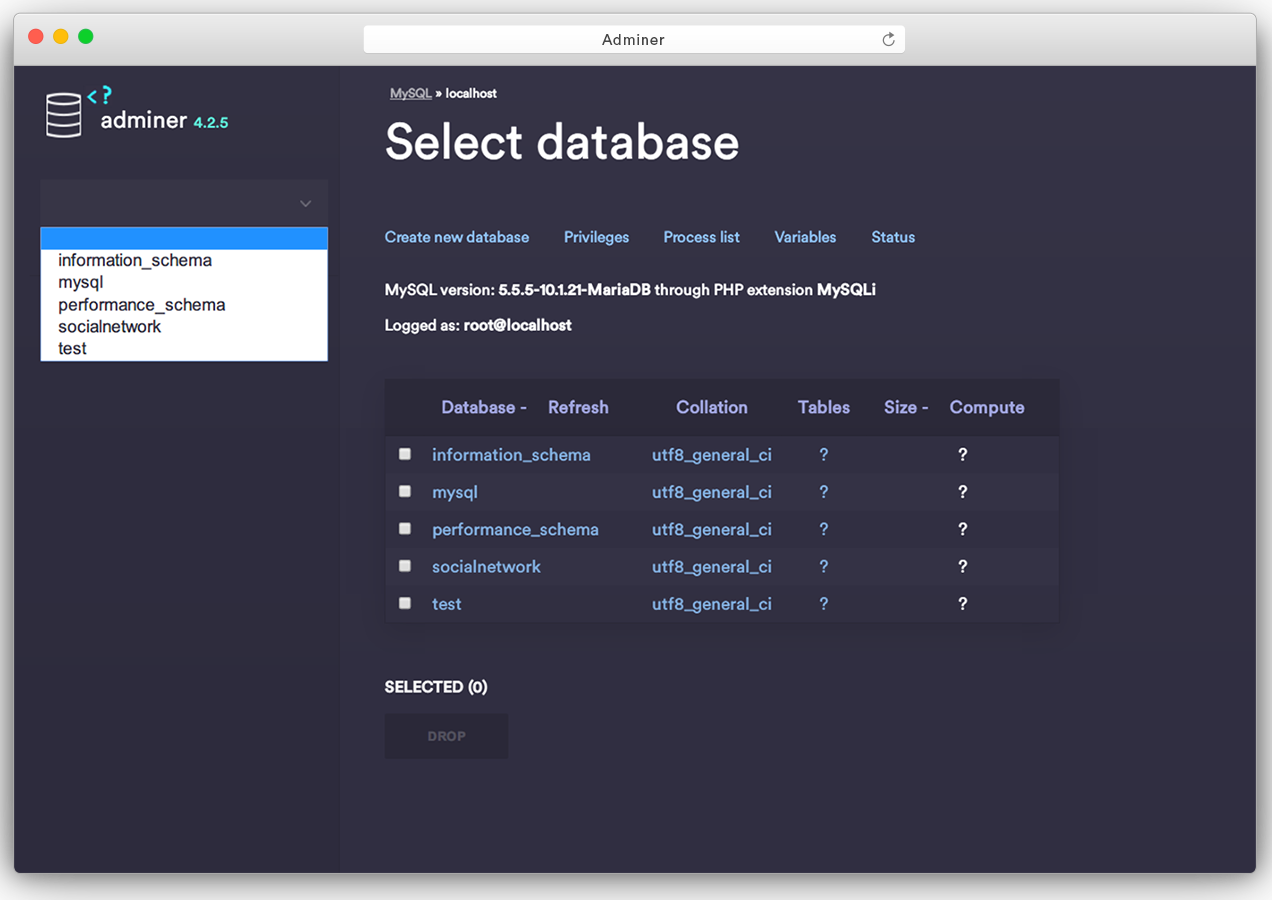Click the Refresh link in table header
Viewport: 1272px width, 900px height.
point(578,407)
